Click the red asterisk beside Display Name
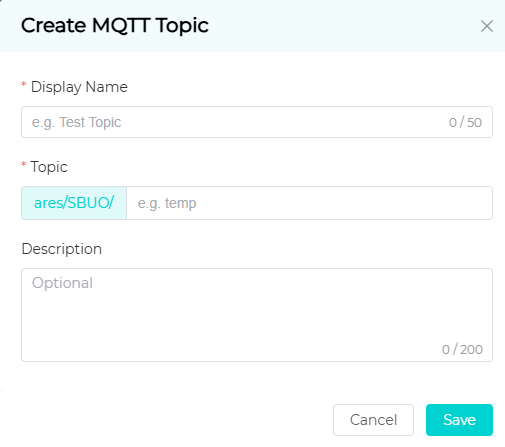Screen dimensions: 505x447 pyautogui.click(x=24, y=84)
